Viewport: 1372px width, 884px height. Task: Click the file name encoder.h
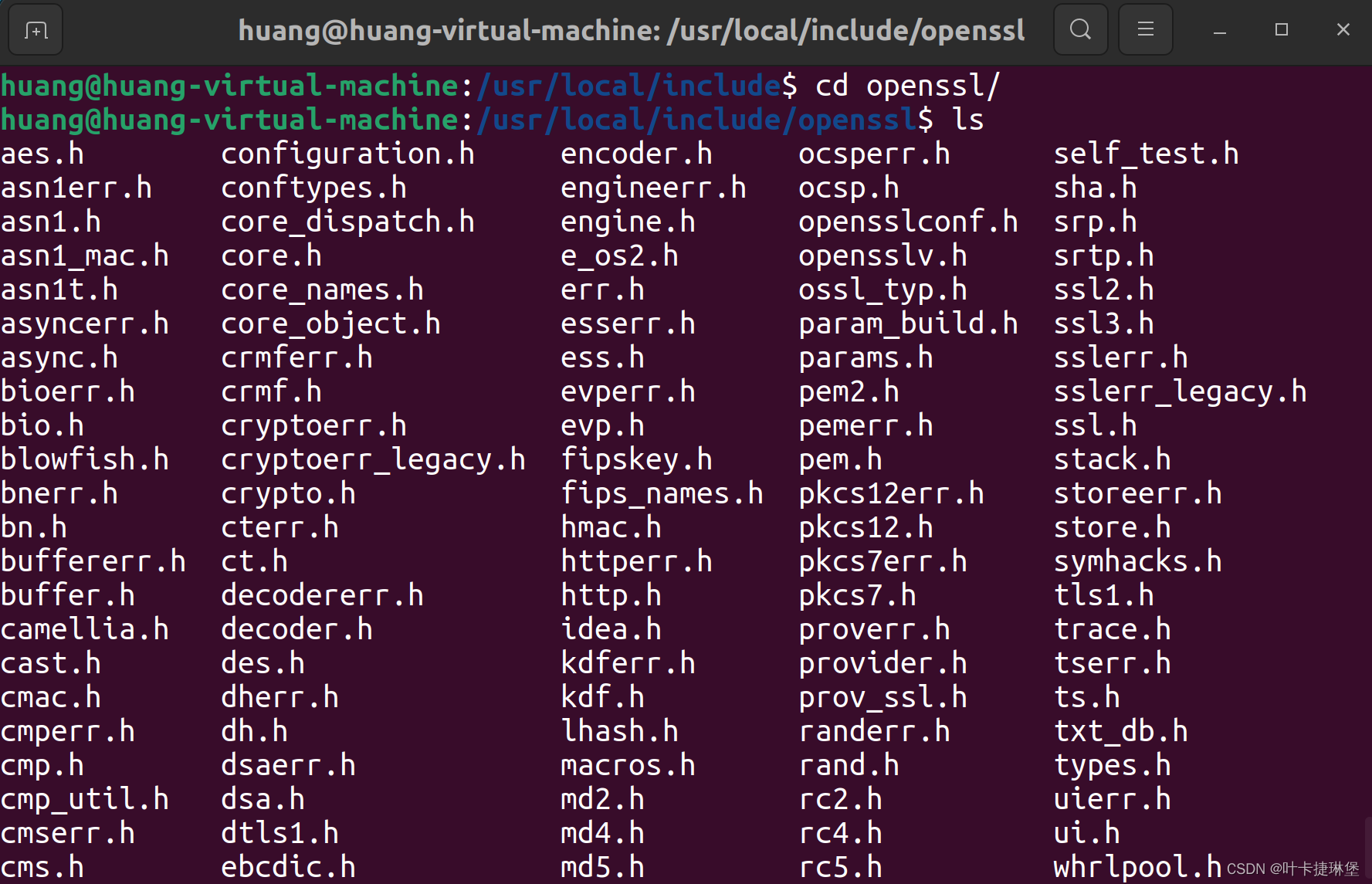(x=637, y=154)
